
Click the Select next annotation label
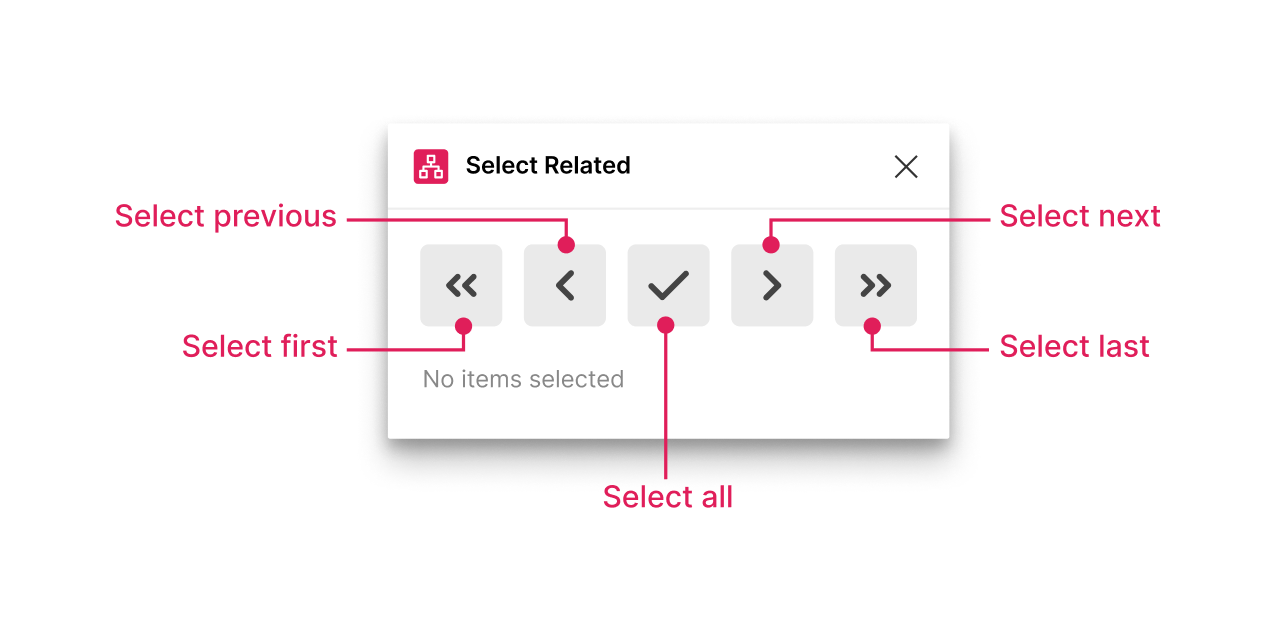1079,216
